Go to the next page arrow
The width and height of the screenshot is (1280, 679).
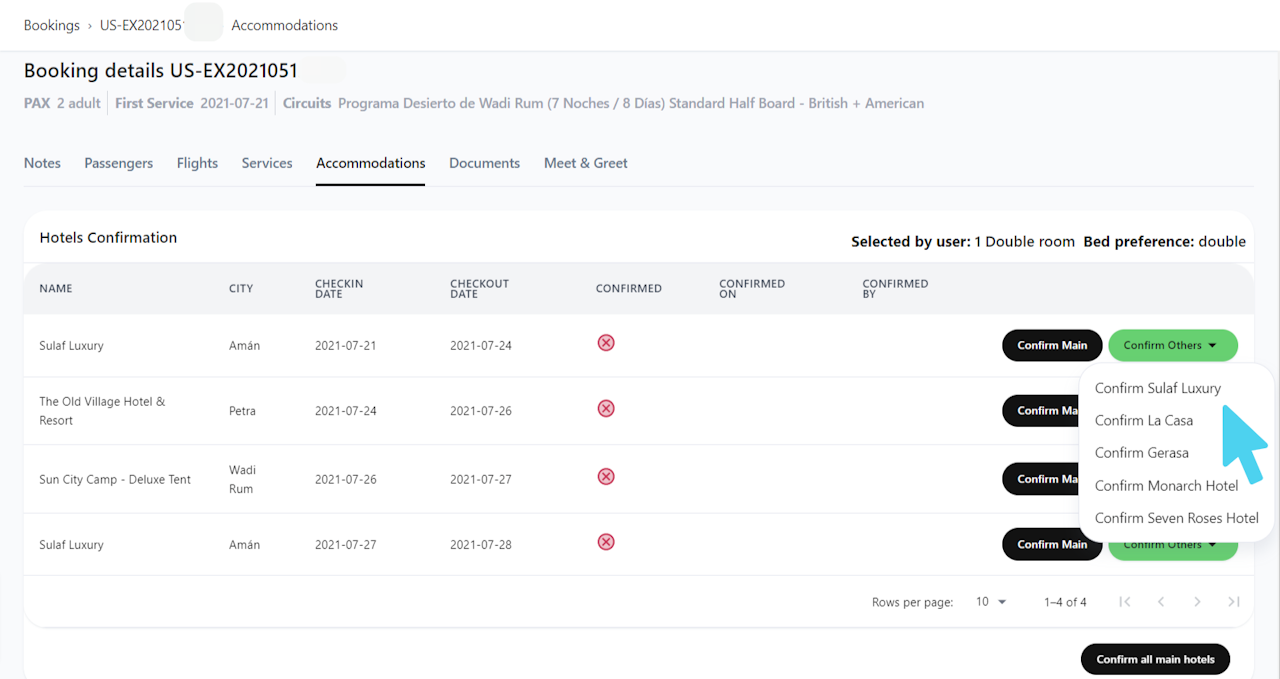1197,602
